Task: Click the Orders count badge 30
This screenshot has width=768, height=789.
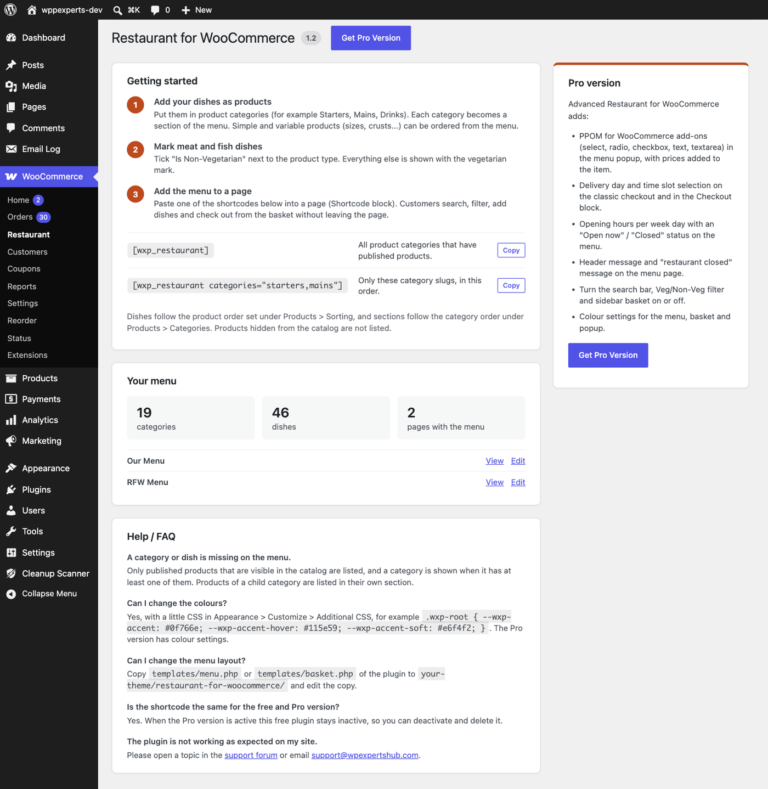Action: (43, 217)
